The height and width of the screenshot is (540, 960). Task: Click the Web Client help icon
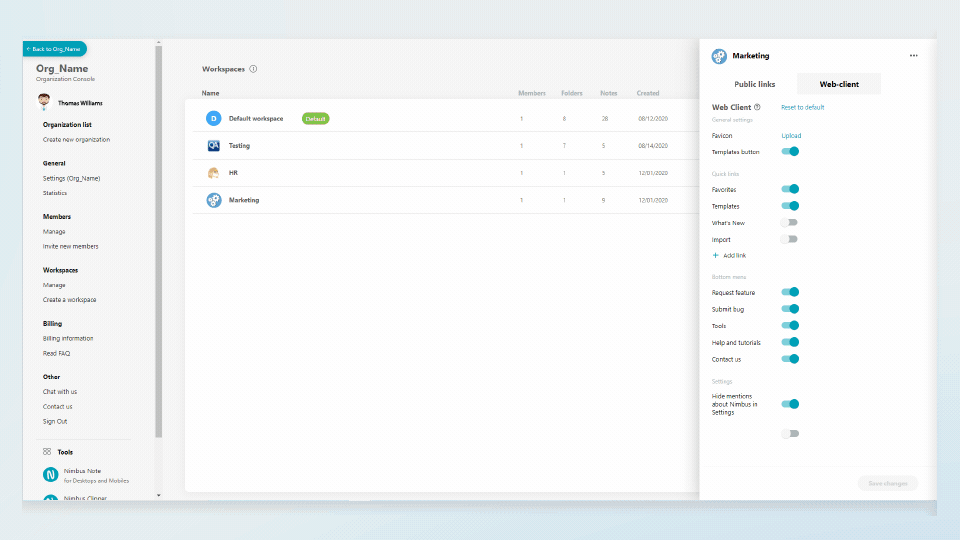757,107
